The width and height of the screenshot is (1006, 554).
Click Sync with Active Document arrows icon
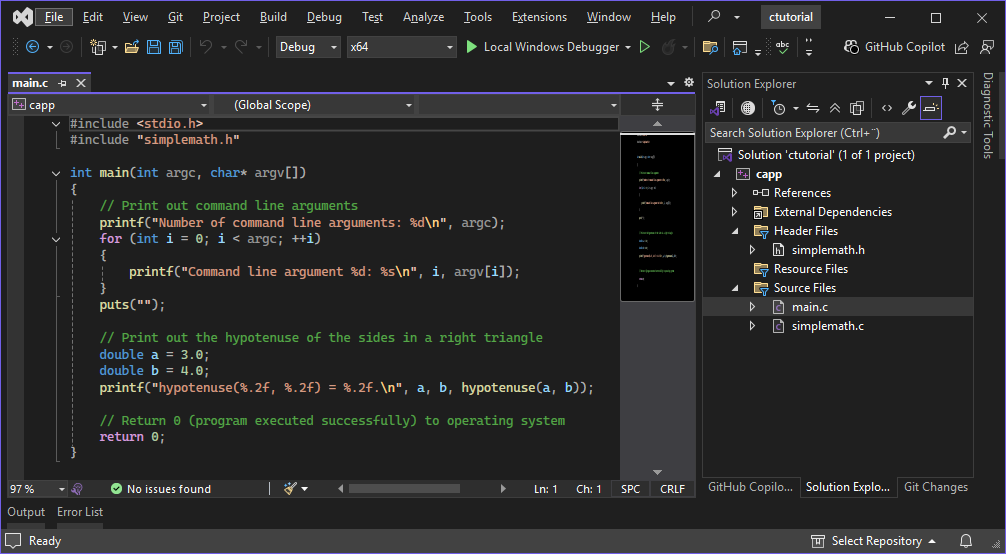[813, 108]
